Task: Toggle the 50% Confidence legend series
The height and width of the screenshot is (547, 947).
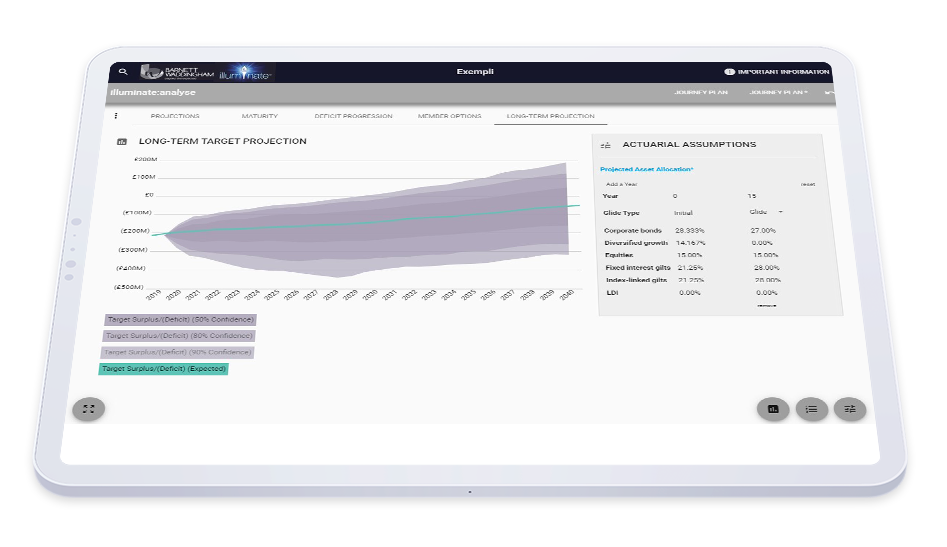Action: (x=180, y=319)
